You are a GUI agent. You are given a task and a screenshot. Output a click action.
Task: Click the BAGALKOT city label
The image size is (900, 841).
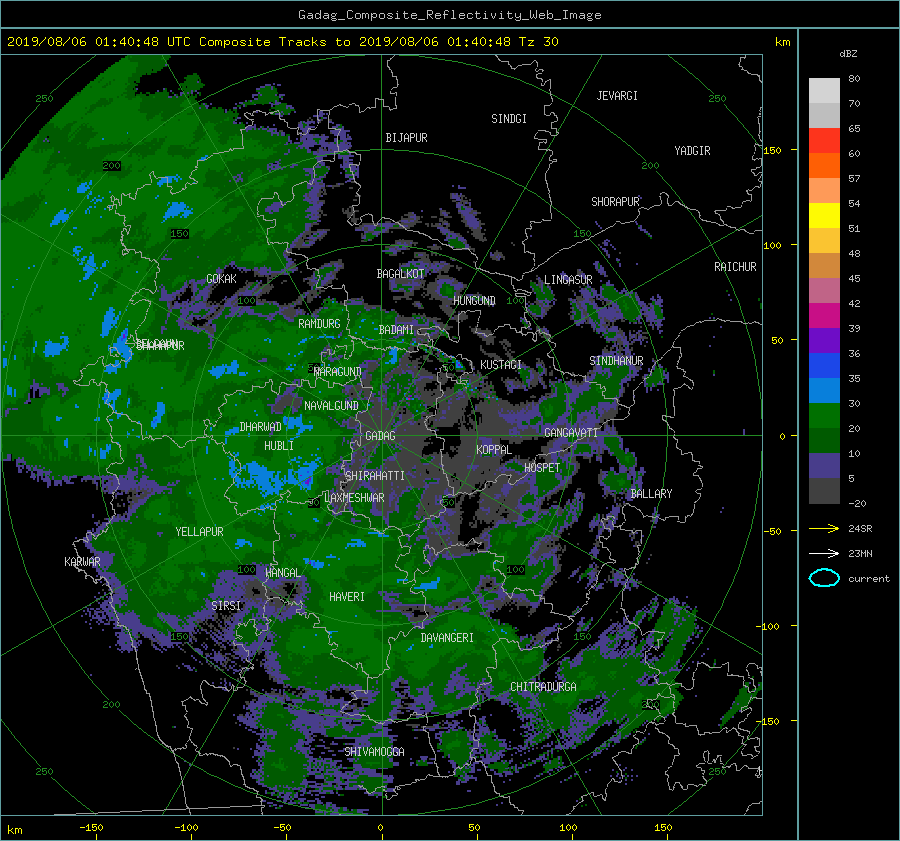(x=400, y=274)
